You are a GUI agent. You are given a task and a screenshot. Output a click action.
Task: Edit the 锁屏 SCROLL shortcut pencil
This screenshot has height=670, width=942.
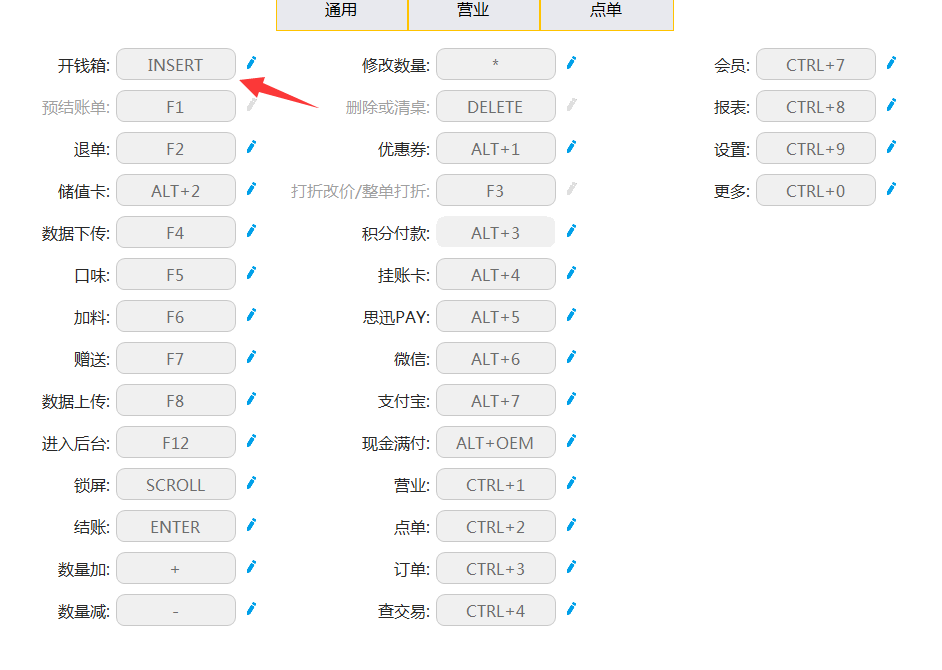[x=251, y=483]
